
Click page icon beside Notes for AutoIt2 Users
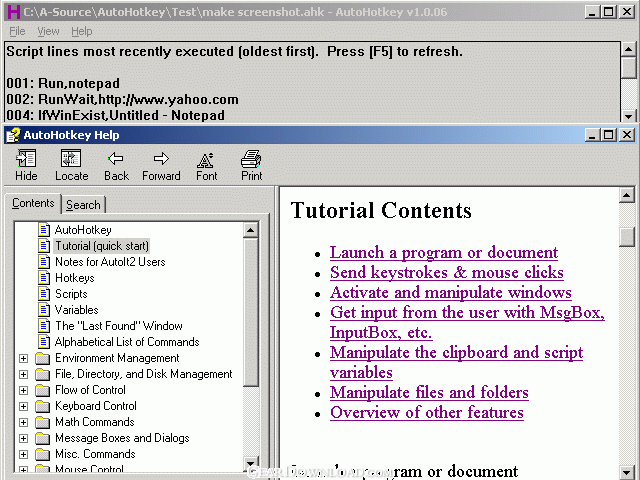click(44, 262)
